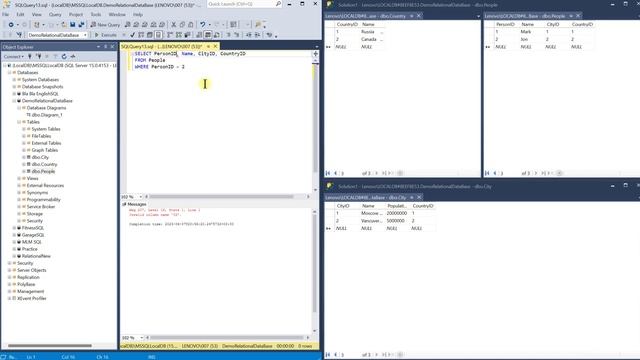The width and height of the screenshot is (640, 360).
Task: Click the Decrease Indent icon
Action: [249, 35]
